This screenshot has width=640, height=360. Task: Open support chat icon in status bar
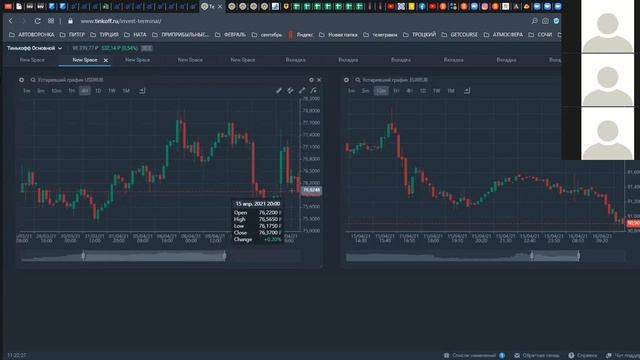(609, 356)
